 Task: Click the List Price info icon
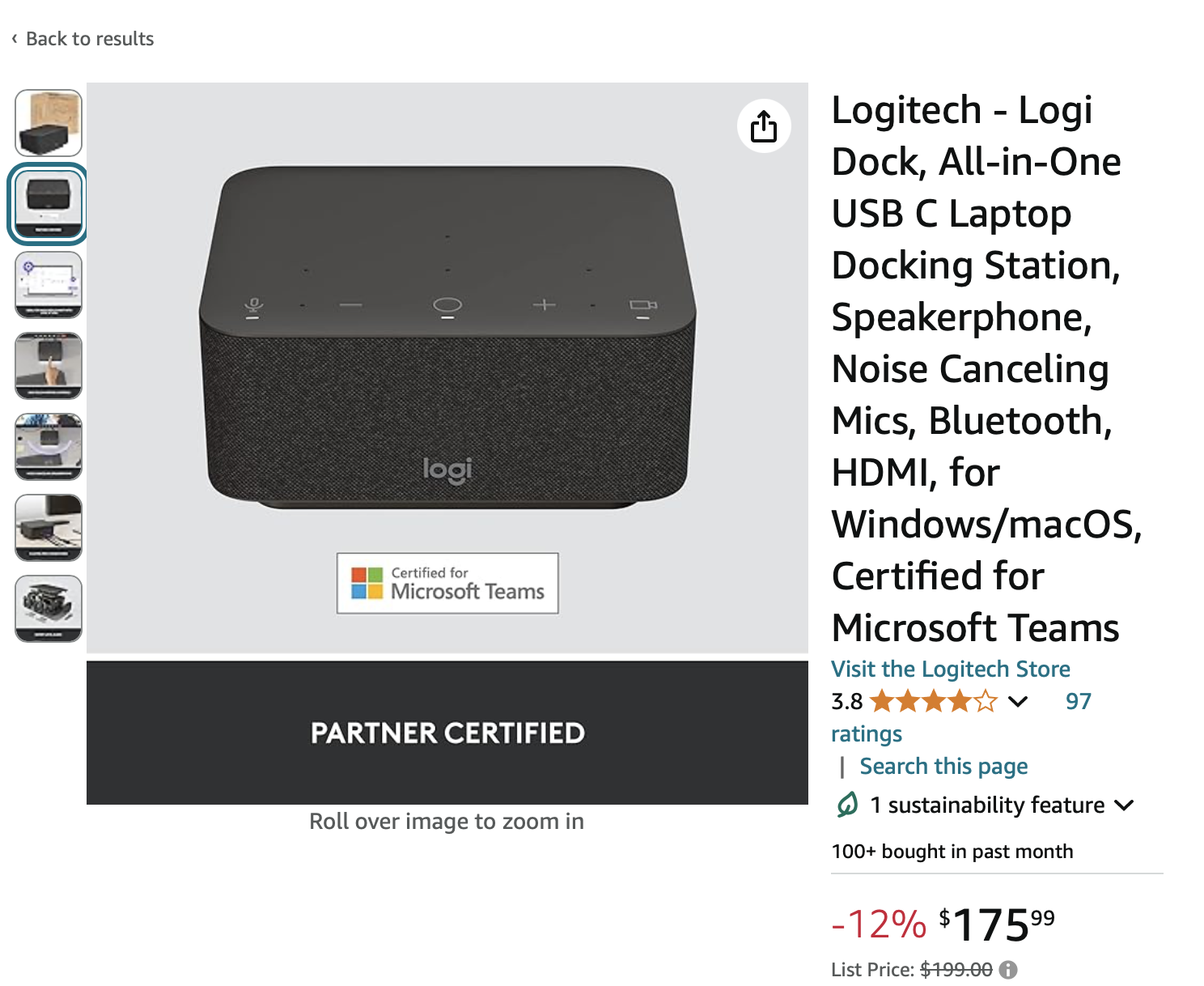point(1008,969)
